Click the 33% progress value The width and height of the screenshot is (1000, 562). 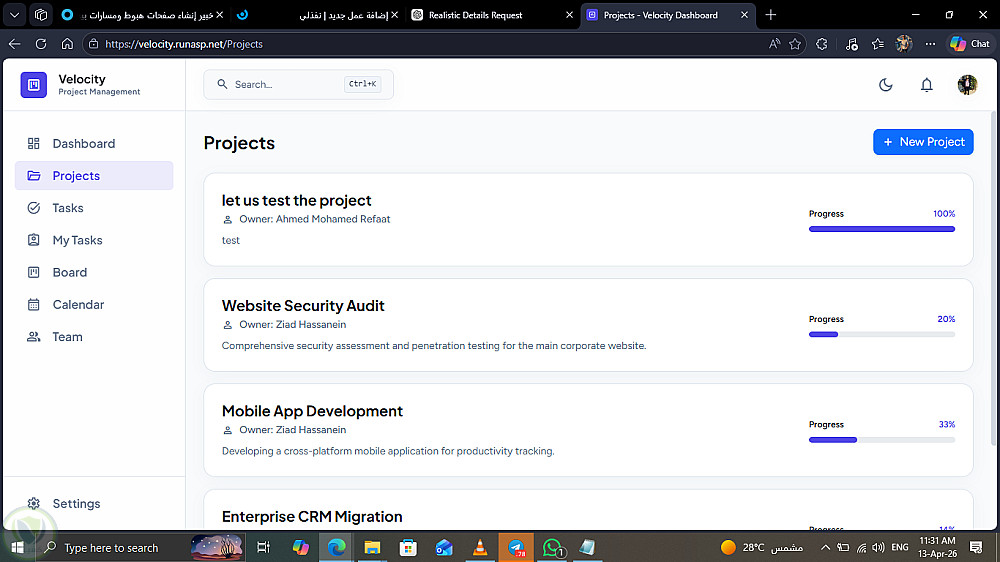(946, 424)
